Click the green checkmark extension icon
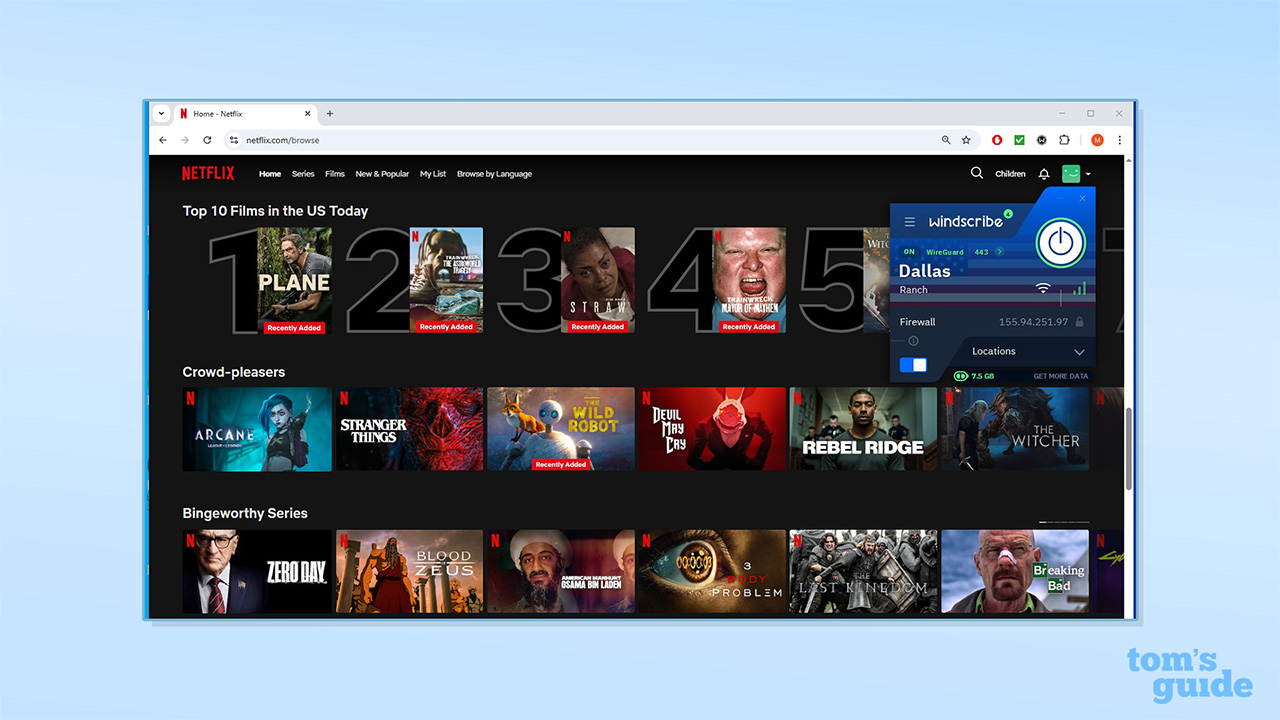The width and height of the screenshot is (1280, 720). point(1019,140)
